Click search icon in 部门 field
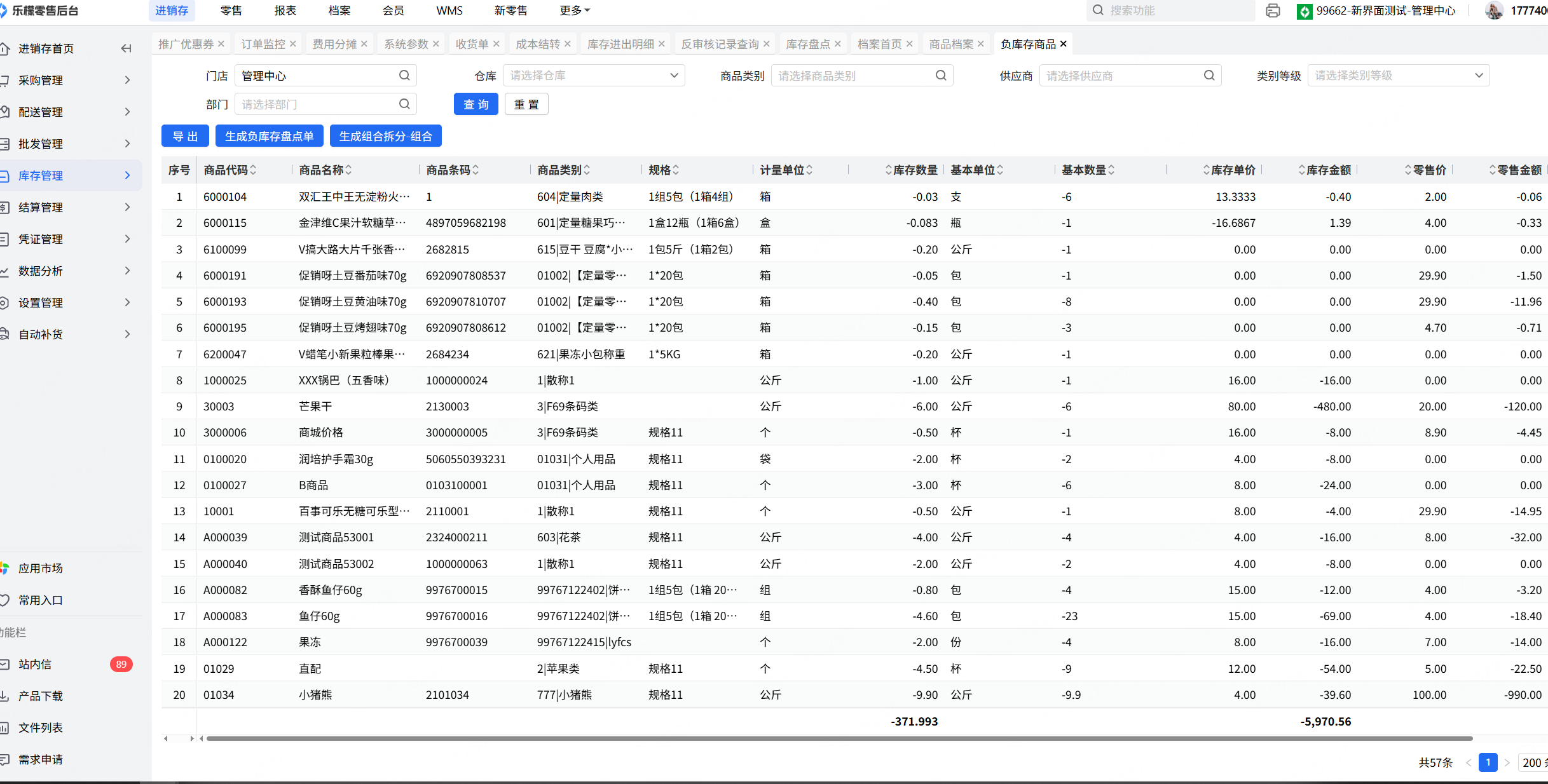 point(404,104)
